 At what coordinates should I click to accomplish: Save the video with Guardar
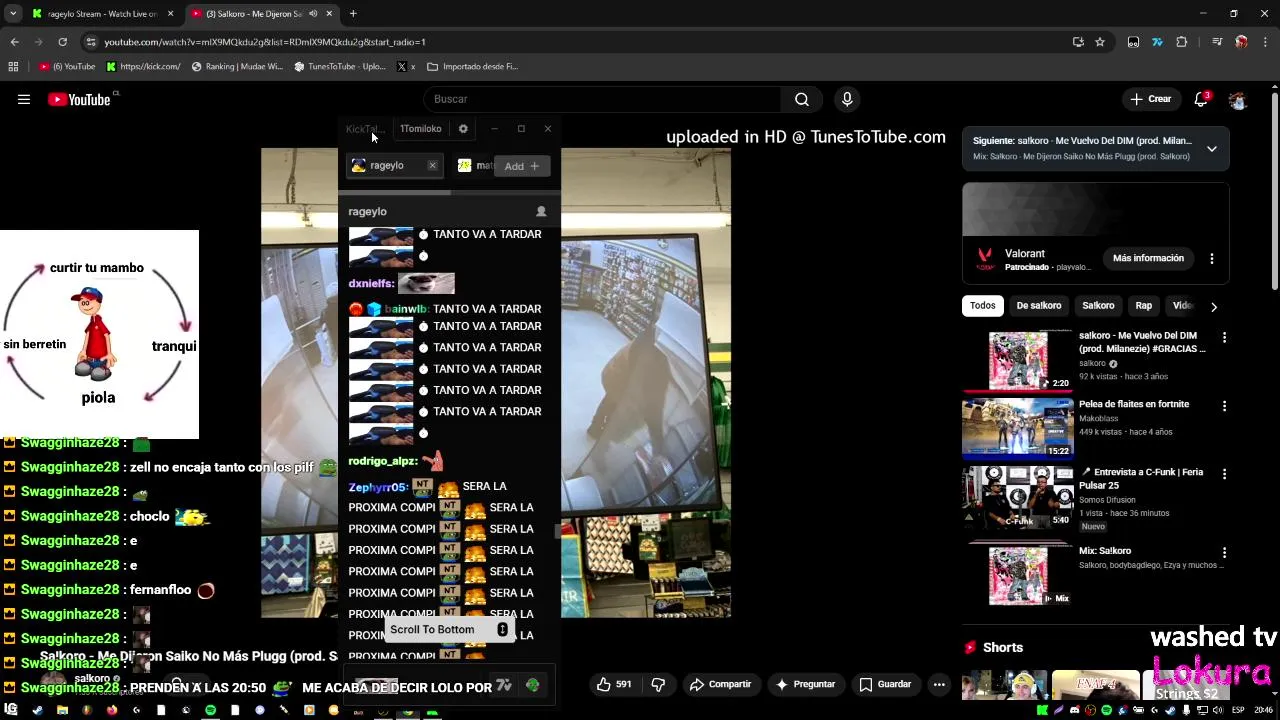point(885,684)
